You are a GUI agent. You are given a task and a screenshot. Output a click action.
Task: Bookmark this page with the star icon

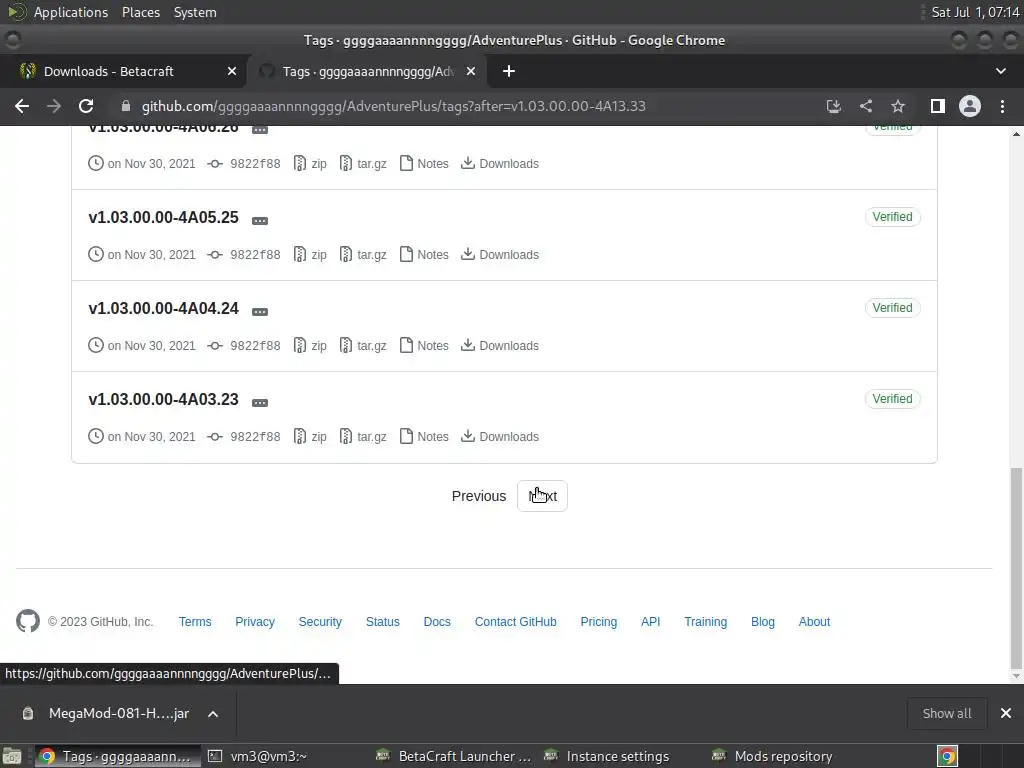point(898,106)
